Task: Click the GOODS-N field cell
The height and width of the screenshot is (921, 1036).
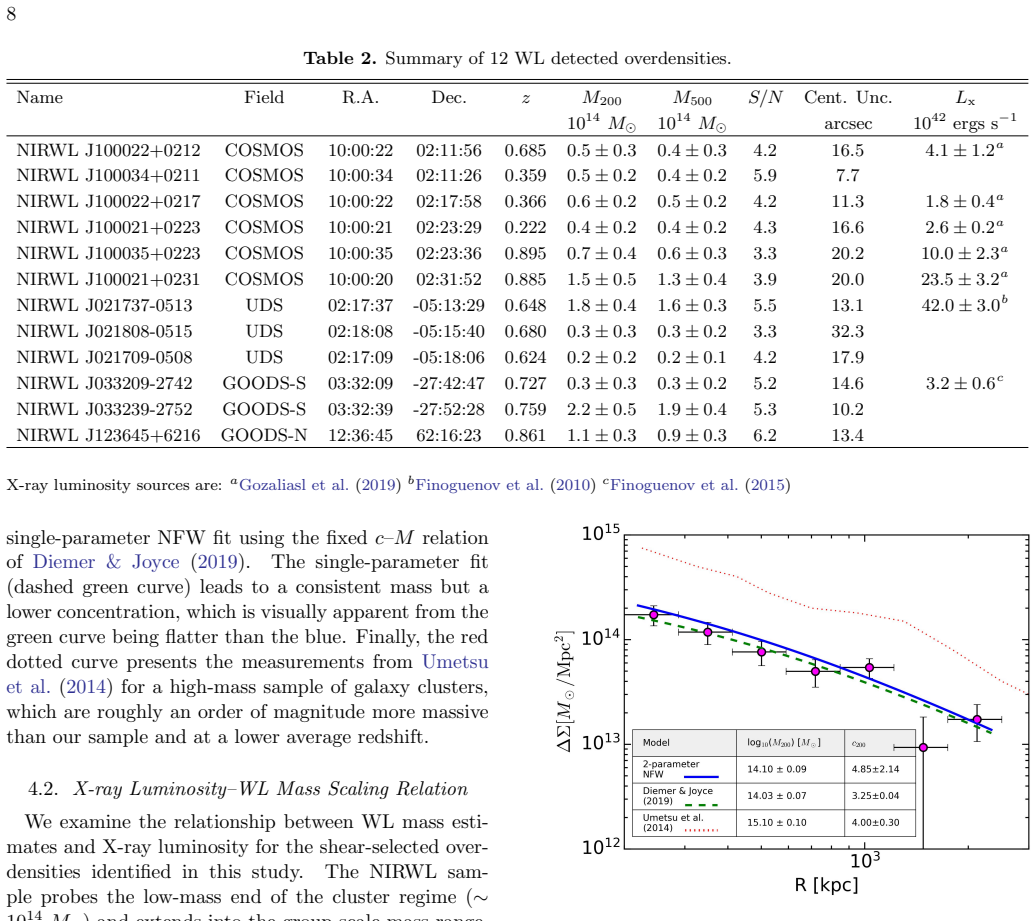Action: (x=264, y=435)
